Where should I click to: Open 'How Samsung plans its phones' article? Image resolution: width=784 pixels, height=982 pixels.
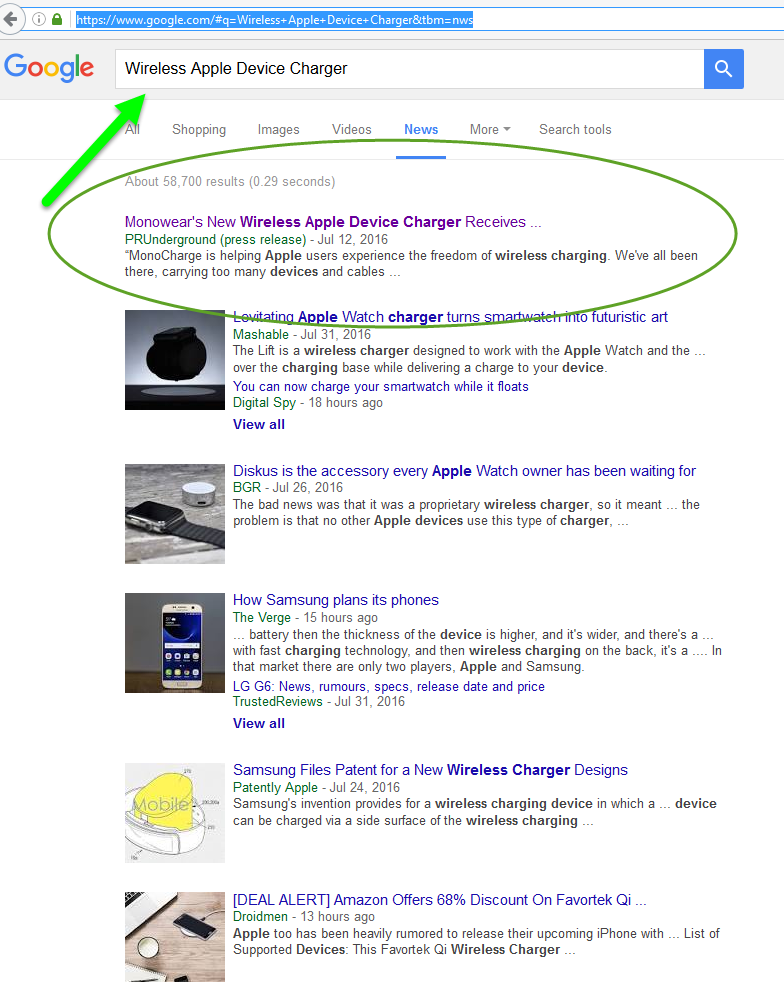coord(336,600)
